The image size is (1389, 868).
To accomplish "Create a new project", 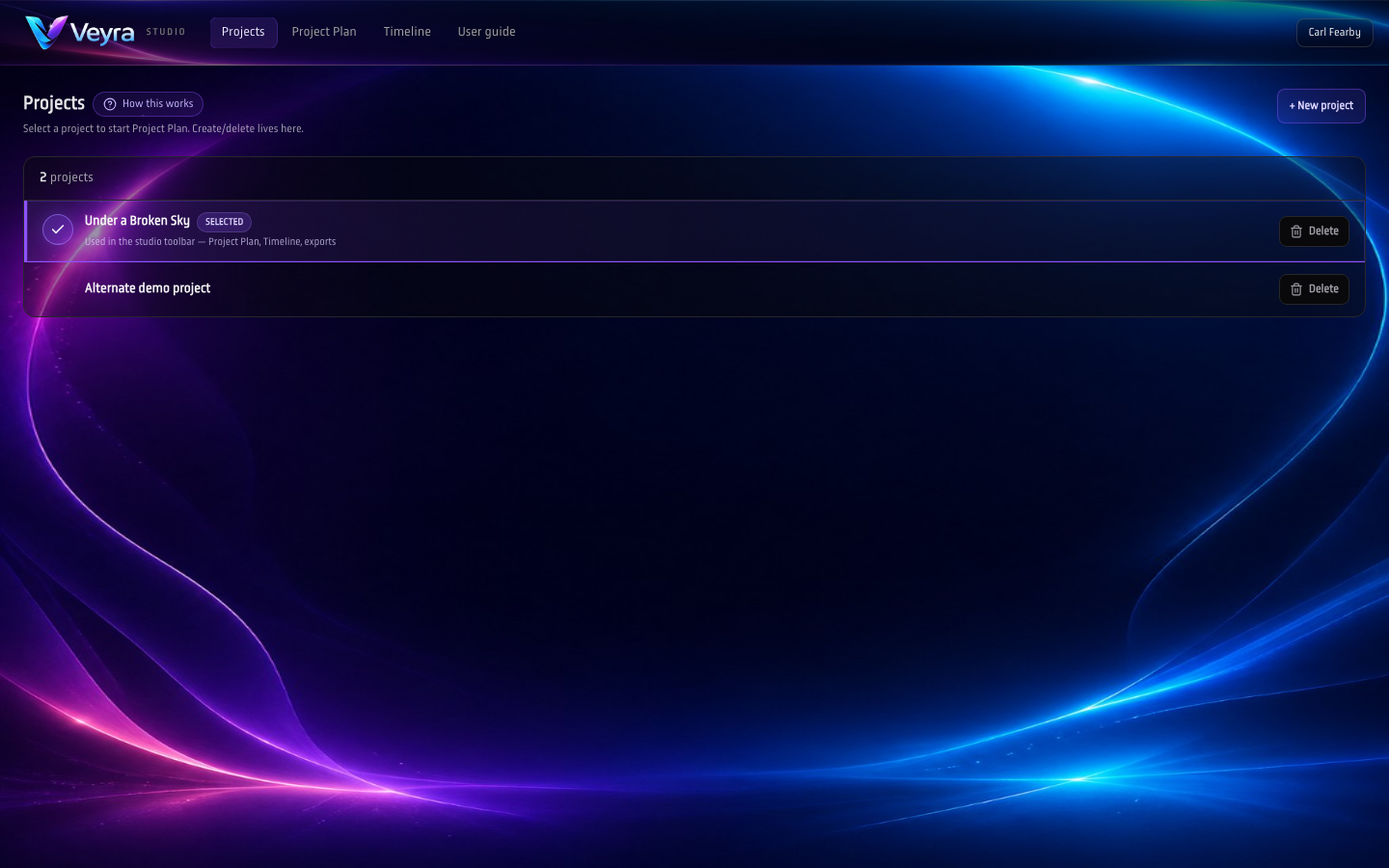I will pyautogui.click(x=1321, y=106).
